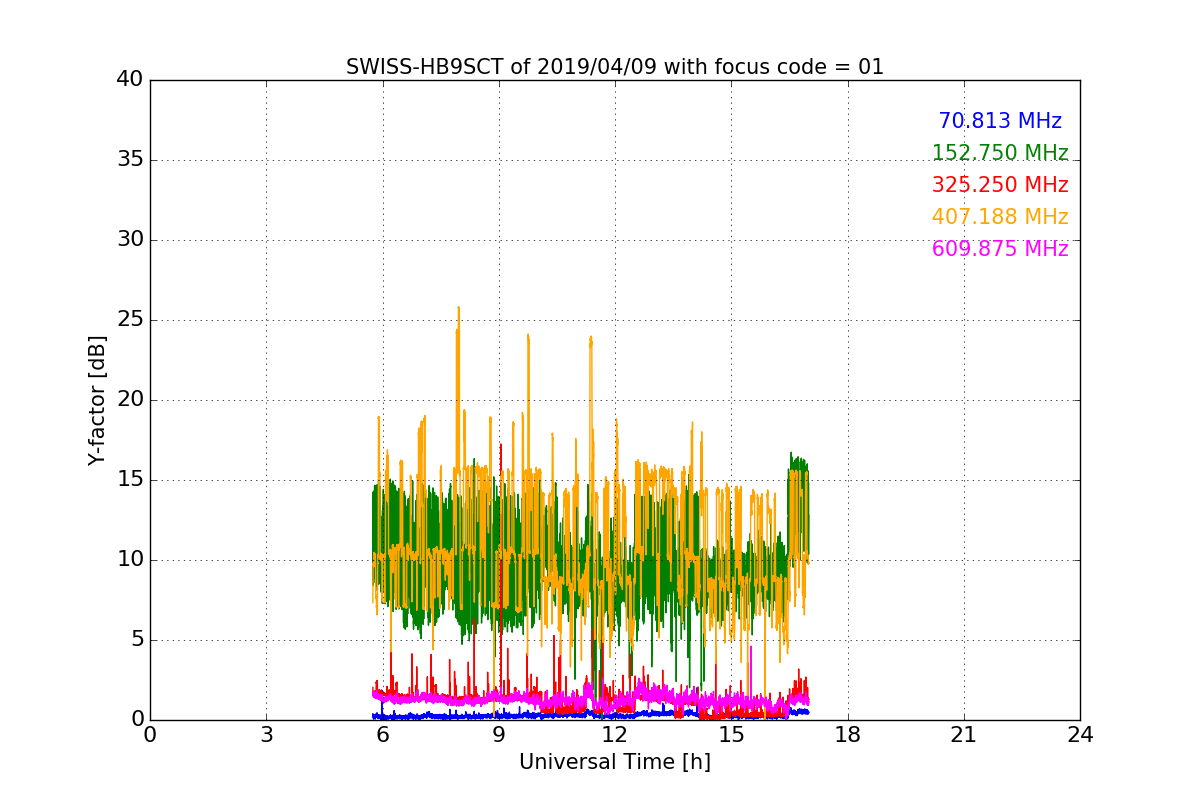The width and height of the screenshot is (1200, 800).
Task: Click the tallest orange peak near 8 hours
Action: click(458, 310)
